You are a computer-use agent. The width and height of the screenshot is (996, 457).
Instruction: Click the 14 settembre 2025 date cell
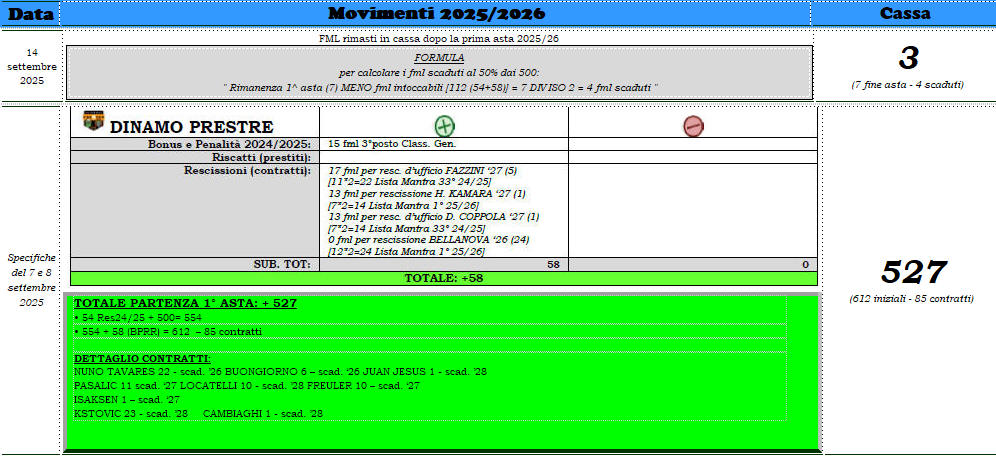[32, 66]
